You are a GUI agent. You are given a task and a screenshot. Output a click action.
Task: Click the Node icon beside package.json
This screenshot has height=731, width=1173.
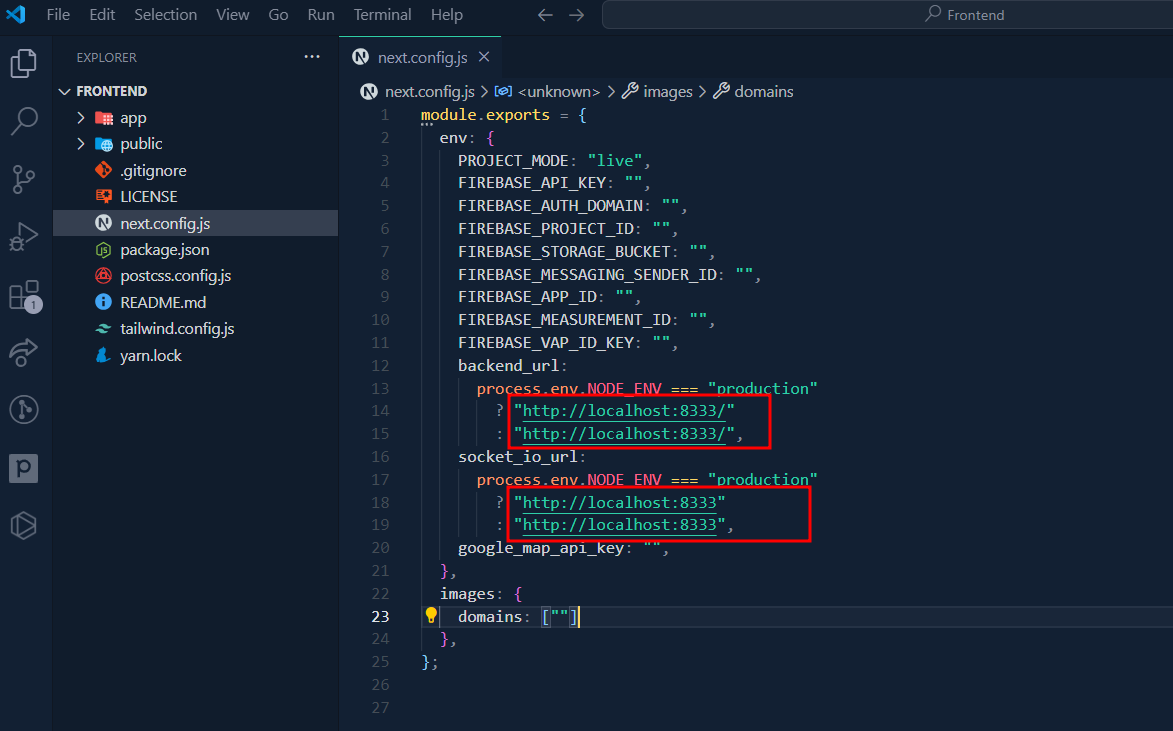click(104, 250)
